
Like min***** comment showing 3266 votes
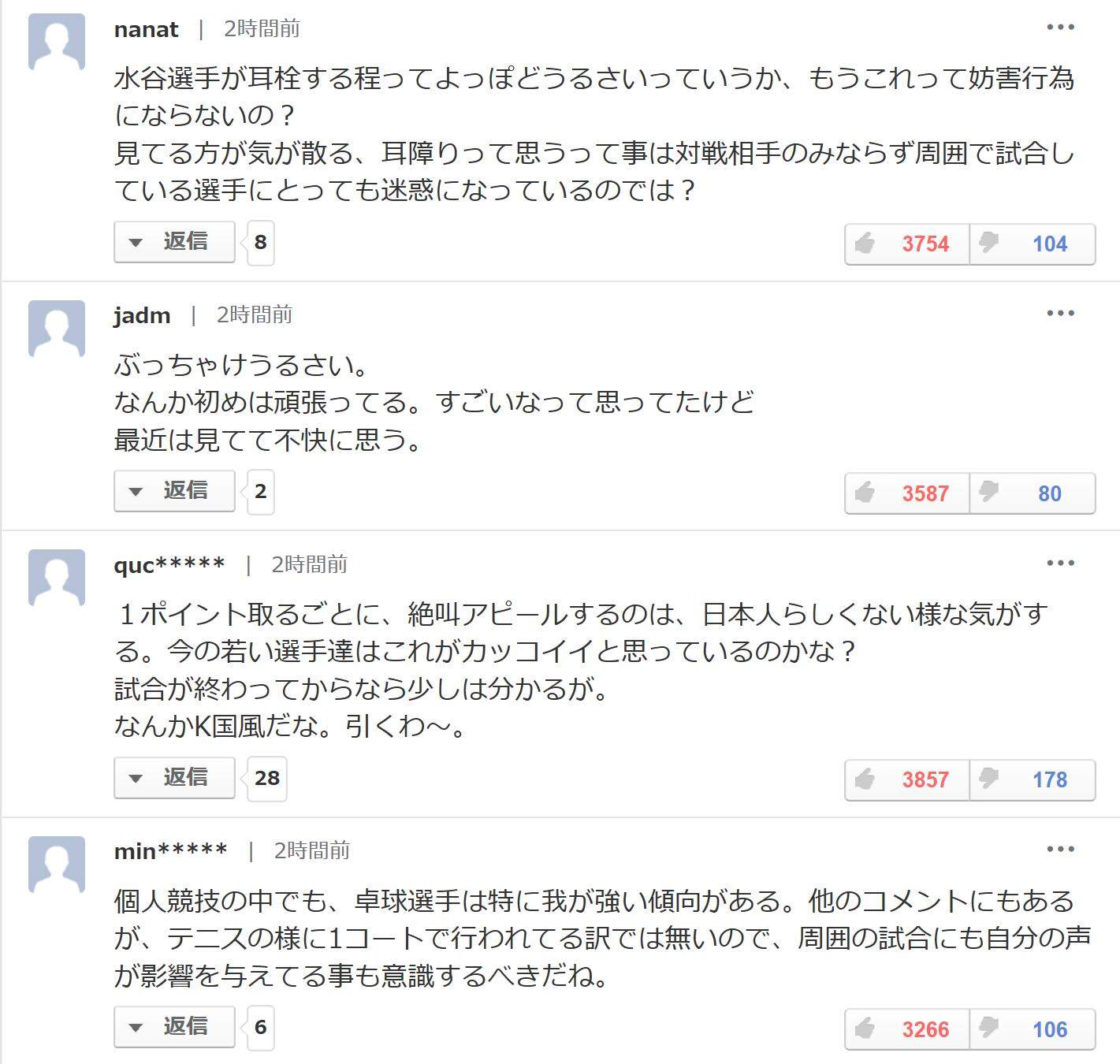click(906, 1029)
